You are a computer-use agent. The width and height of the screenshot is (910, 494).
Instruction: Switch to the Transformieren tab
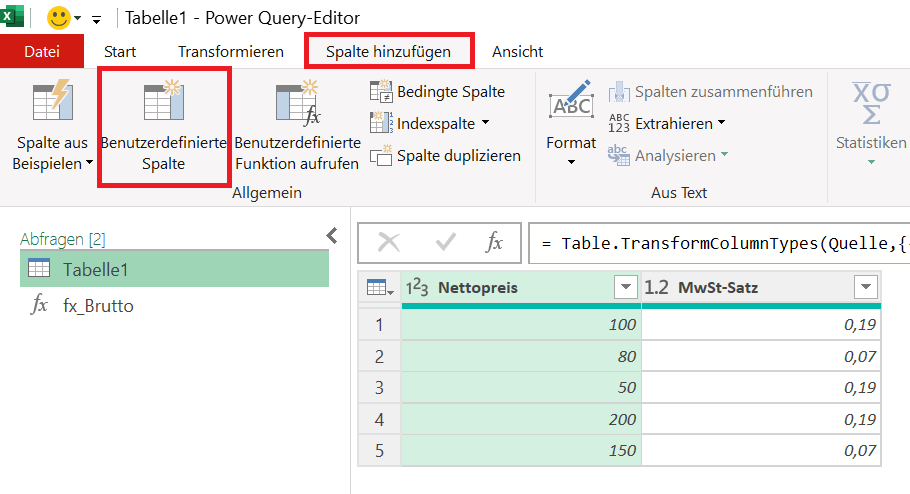pos(230,52)
